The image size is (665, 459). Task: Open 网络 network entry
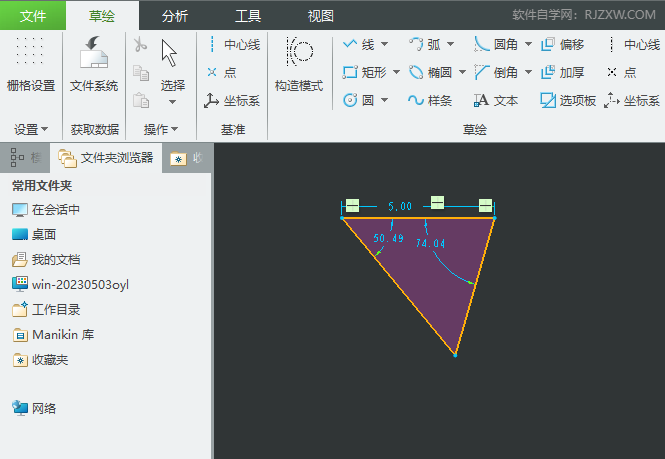tap(34, 408)
